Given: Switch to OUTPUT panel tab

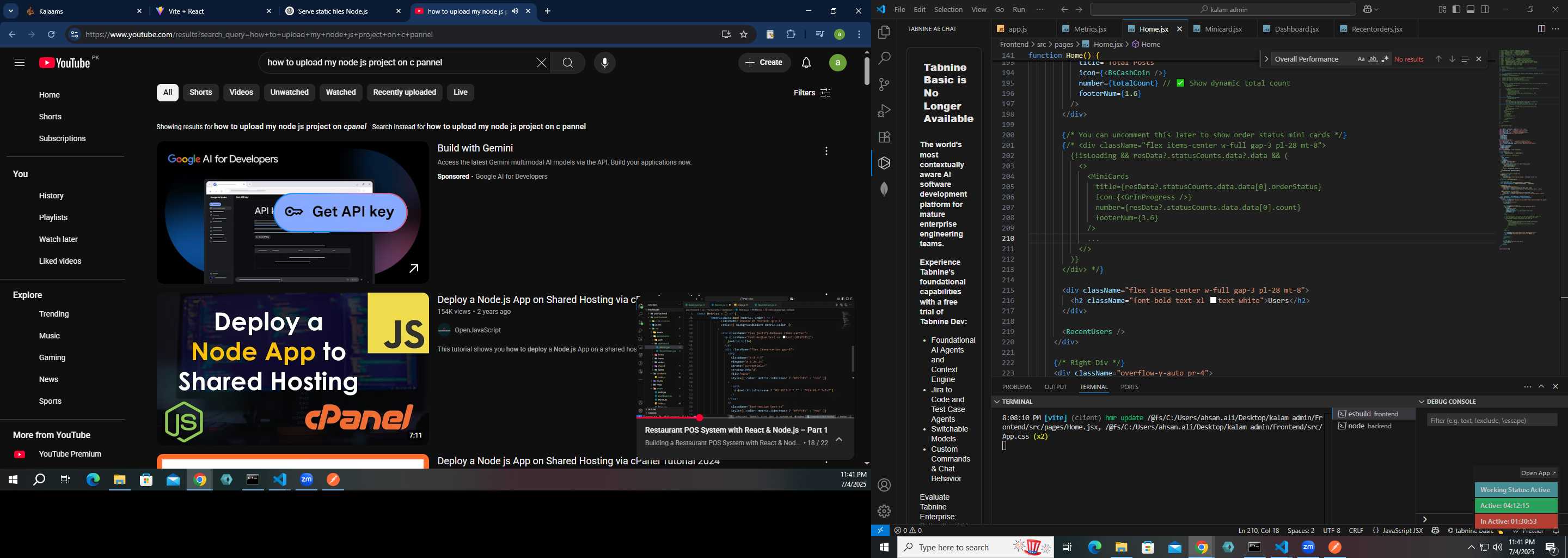Looking at the screenshot, I should (x=1055, y=387).
